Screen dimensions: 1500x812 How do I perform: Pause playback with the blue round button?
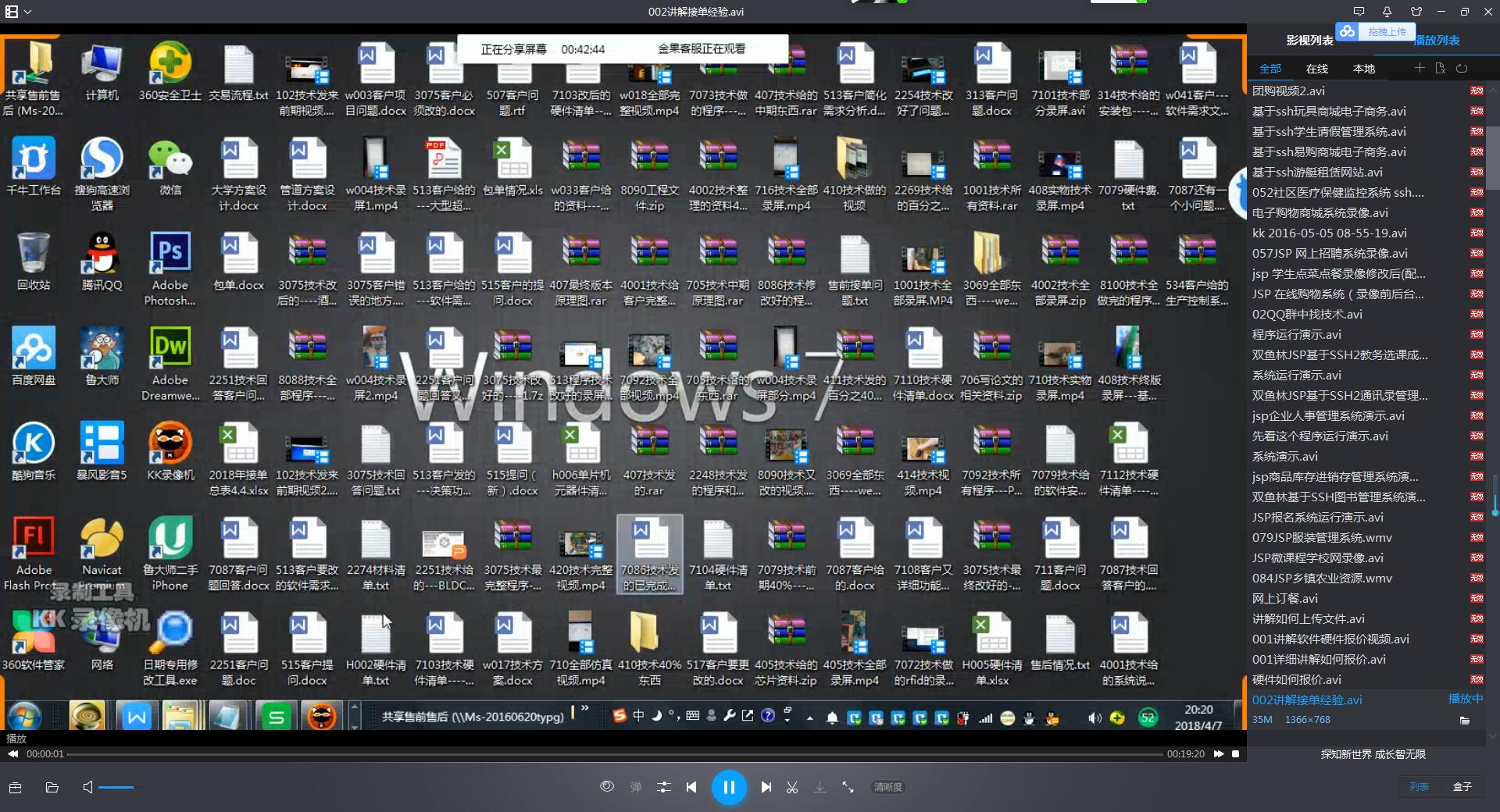tap(729, 787)
